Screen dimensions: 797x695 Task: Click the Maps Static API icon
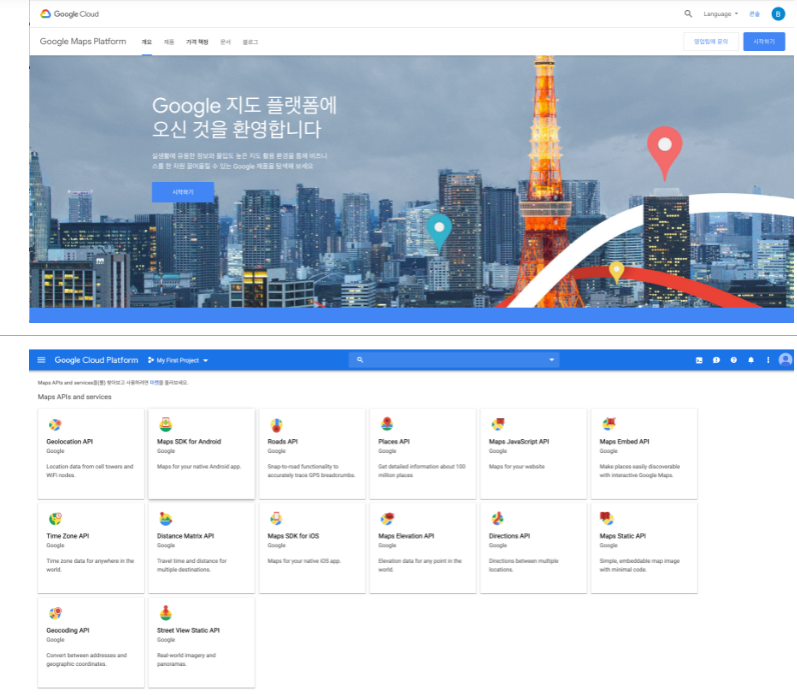coord(607,519)
